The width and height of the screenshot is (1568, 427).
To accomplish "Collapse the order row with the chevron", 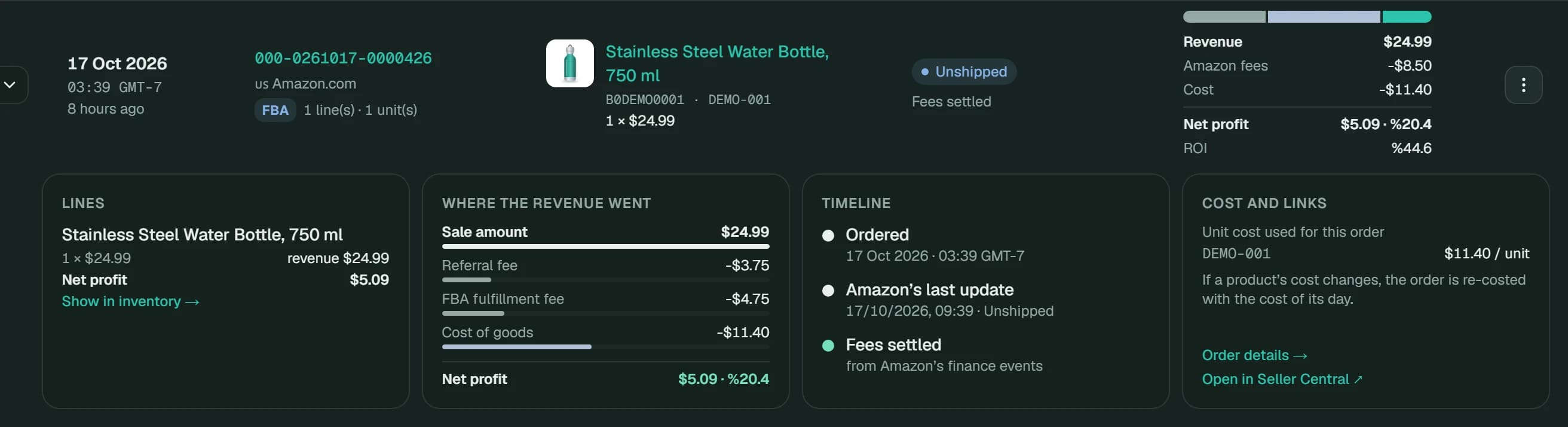I will tap(10, 85).
